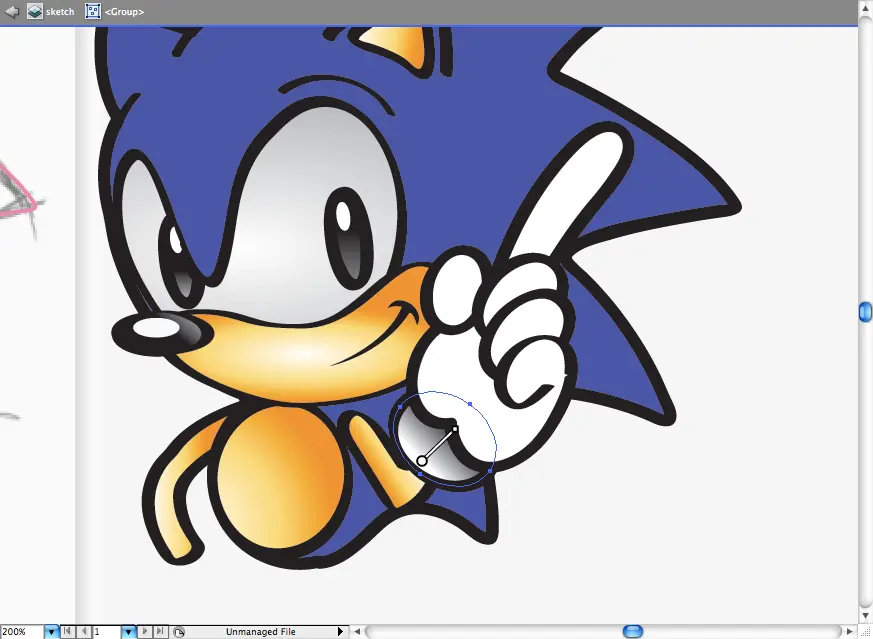Click the <Group> breadcrumb label
The height and width of the screenshot is (639, 873).
tap(124, 12)
